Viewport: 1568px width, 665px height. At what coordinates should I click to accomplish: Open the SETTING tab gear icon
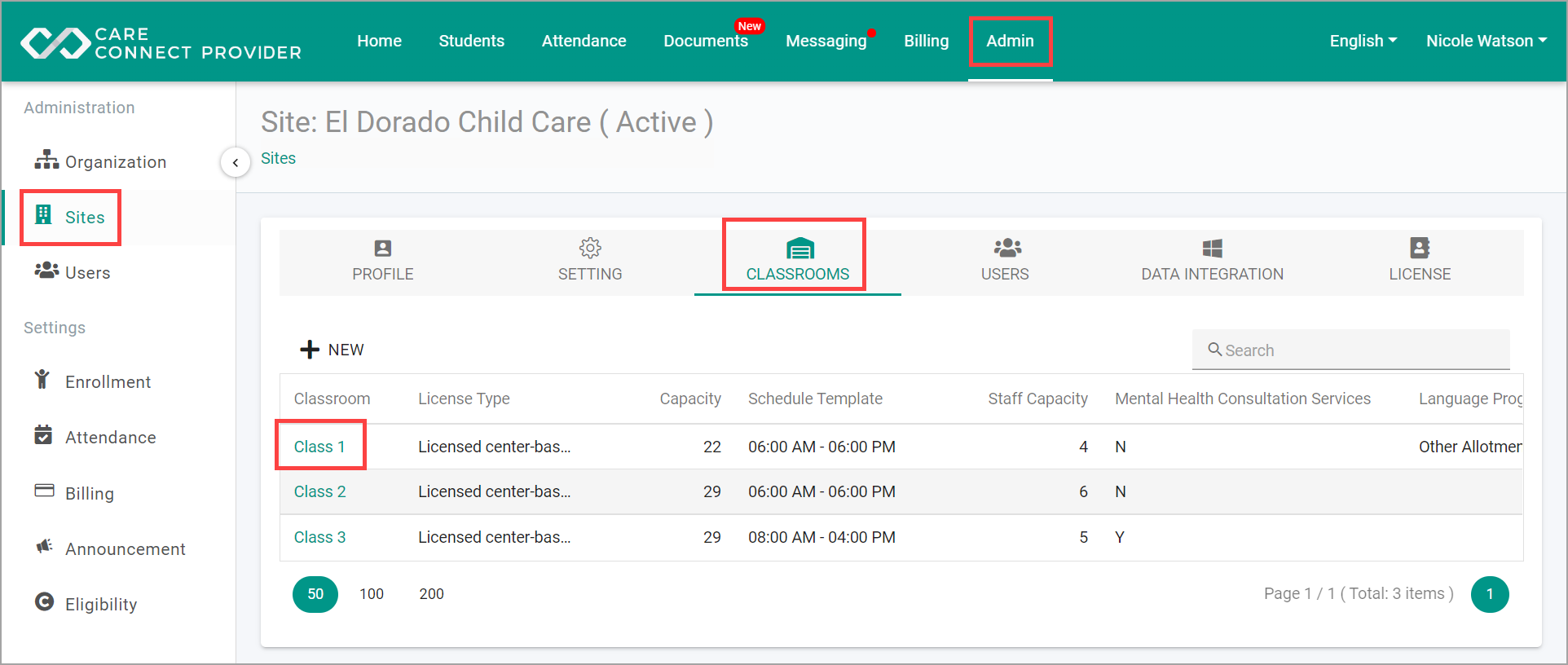590,248
